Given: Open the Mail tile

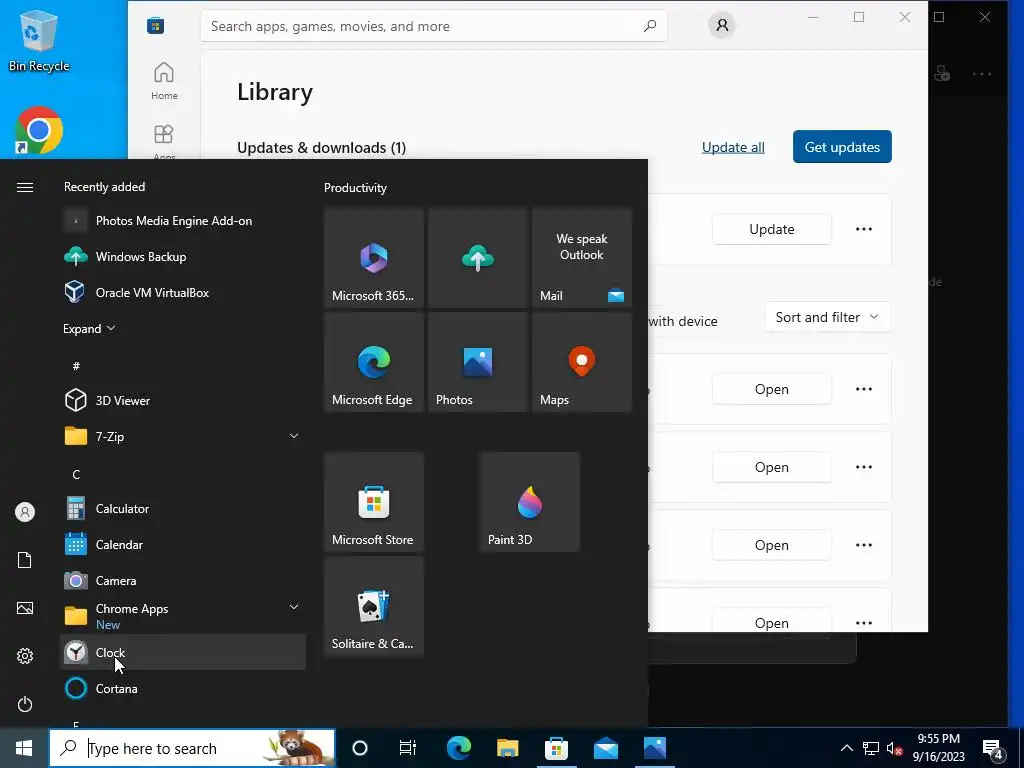Looking at the screenshot, I should (x=582, y=258).
